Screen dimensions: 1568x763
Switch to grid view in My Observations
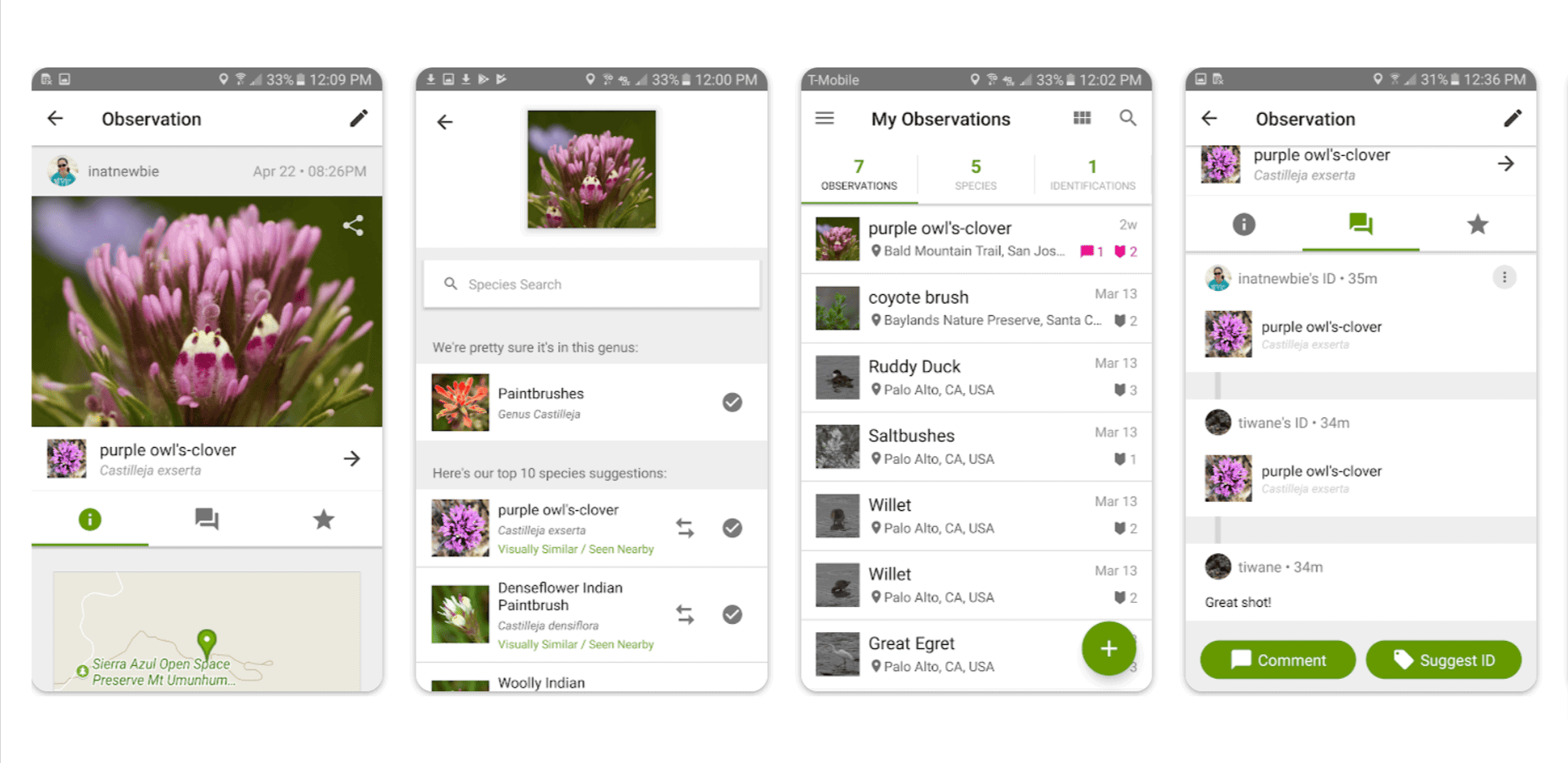pos(1082,118)
